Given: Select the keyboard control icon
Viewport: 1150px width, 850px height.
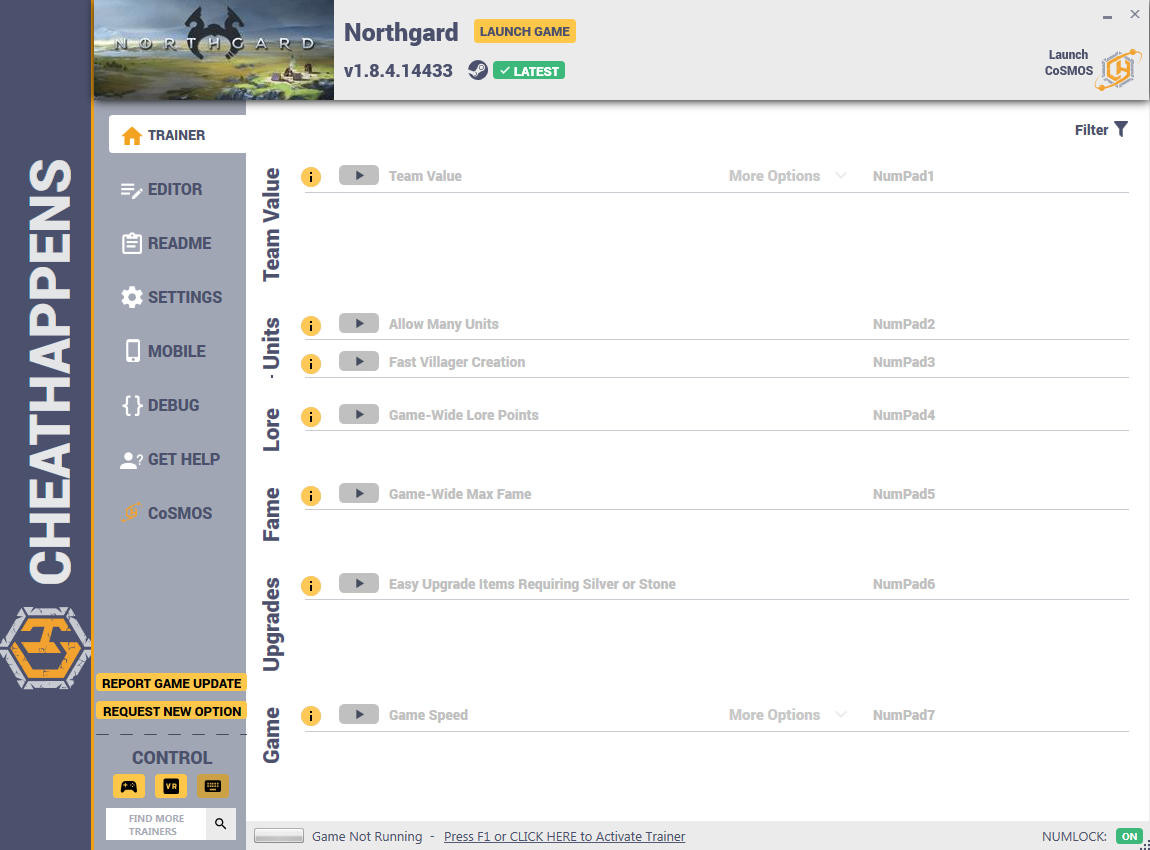Looking at the screenshot, I should pos(213,786).
